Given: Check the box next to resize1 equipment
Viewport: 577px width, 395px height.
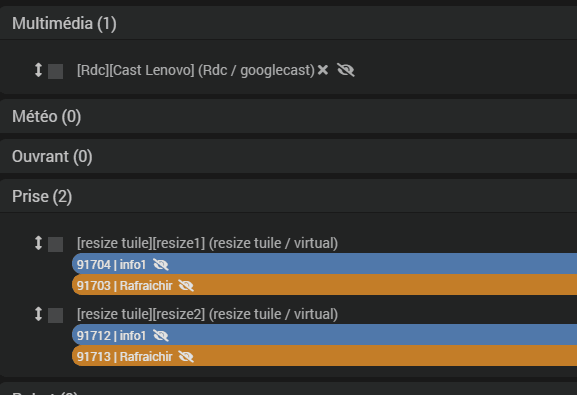Looking at the screenshot, I should click(x=56, y=244).
